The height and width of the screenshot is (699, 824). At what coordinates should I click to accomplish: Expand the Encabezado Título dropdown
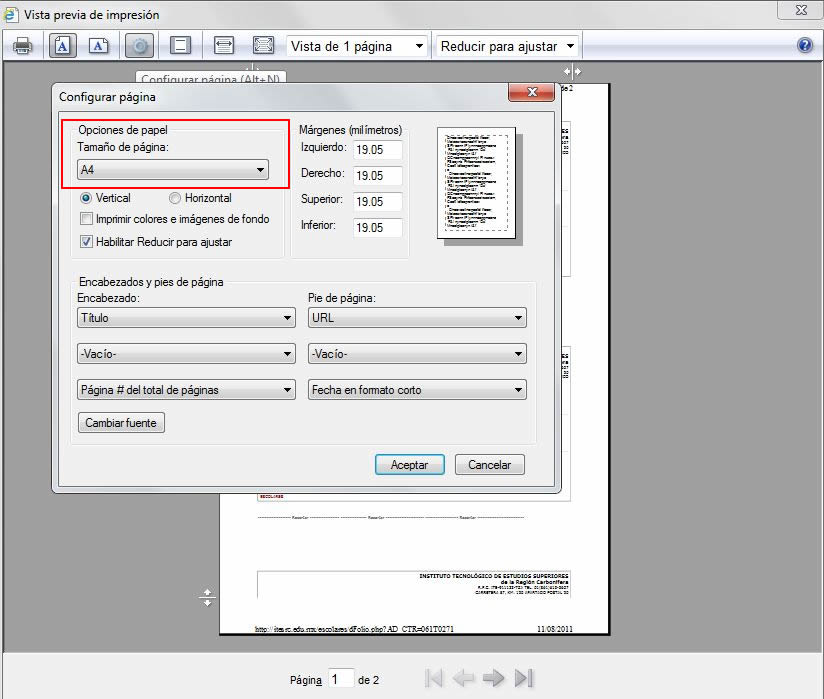point(186,318)
